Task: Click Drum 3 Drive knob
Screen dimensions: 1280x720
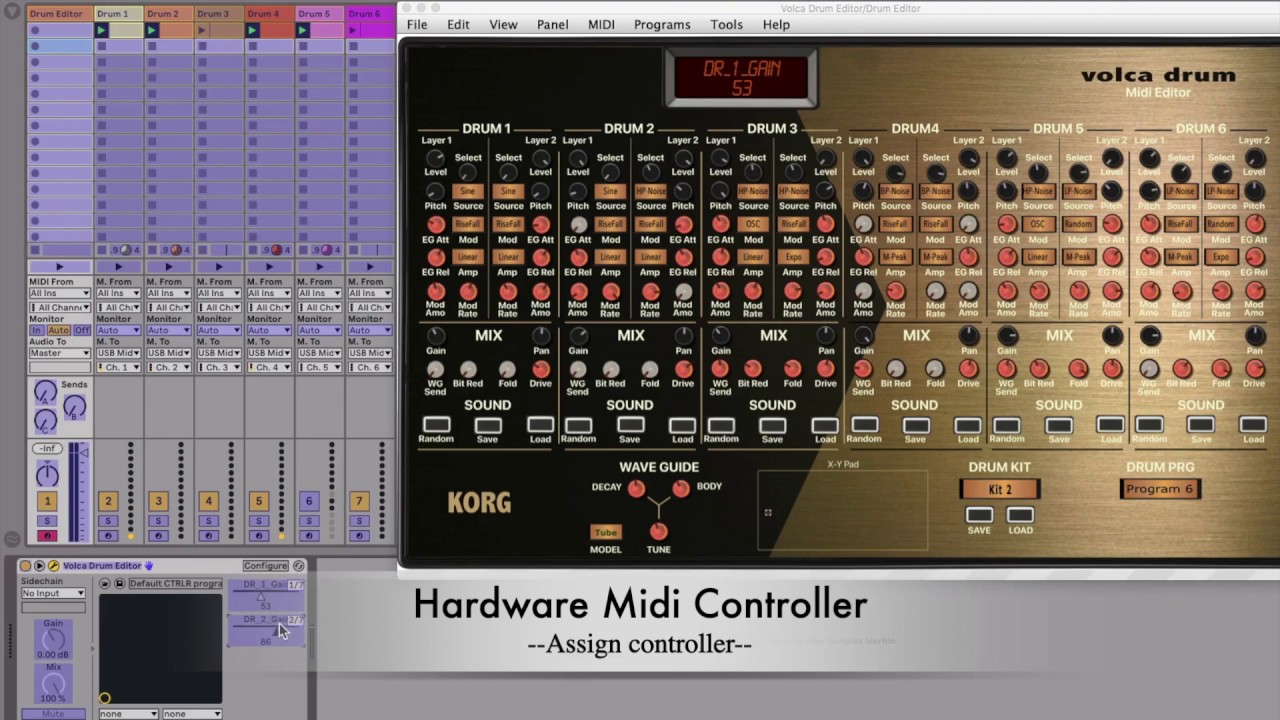Action: [x=825, y=369]
